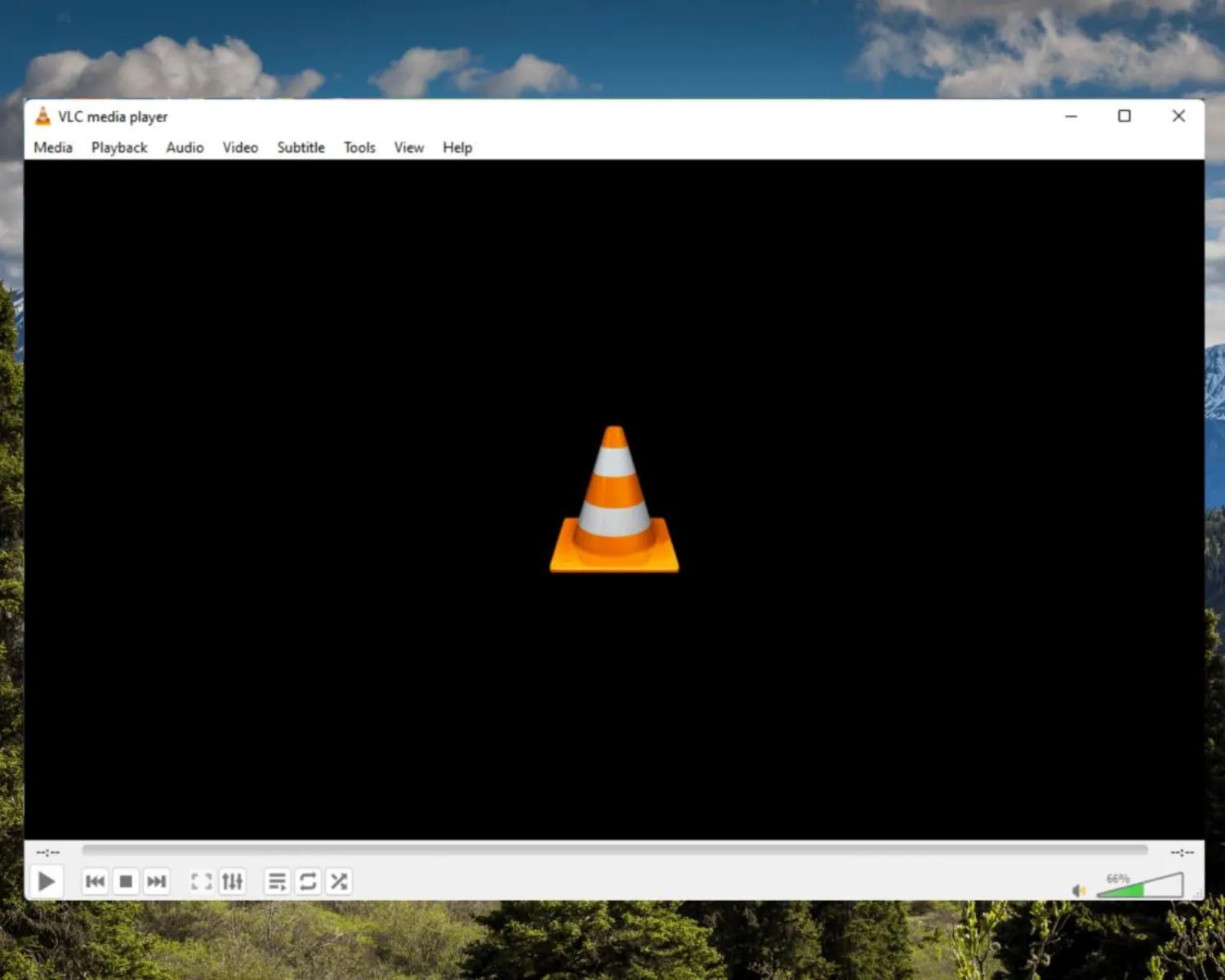Close the VLC media player window
1225x980 pixels.
[1178, 116]
